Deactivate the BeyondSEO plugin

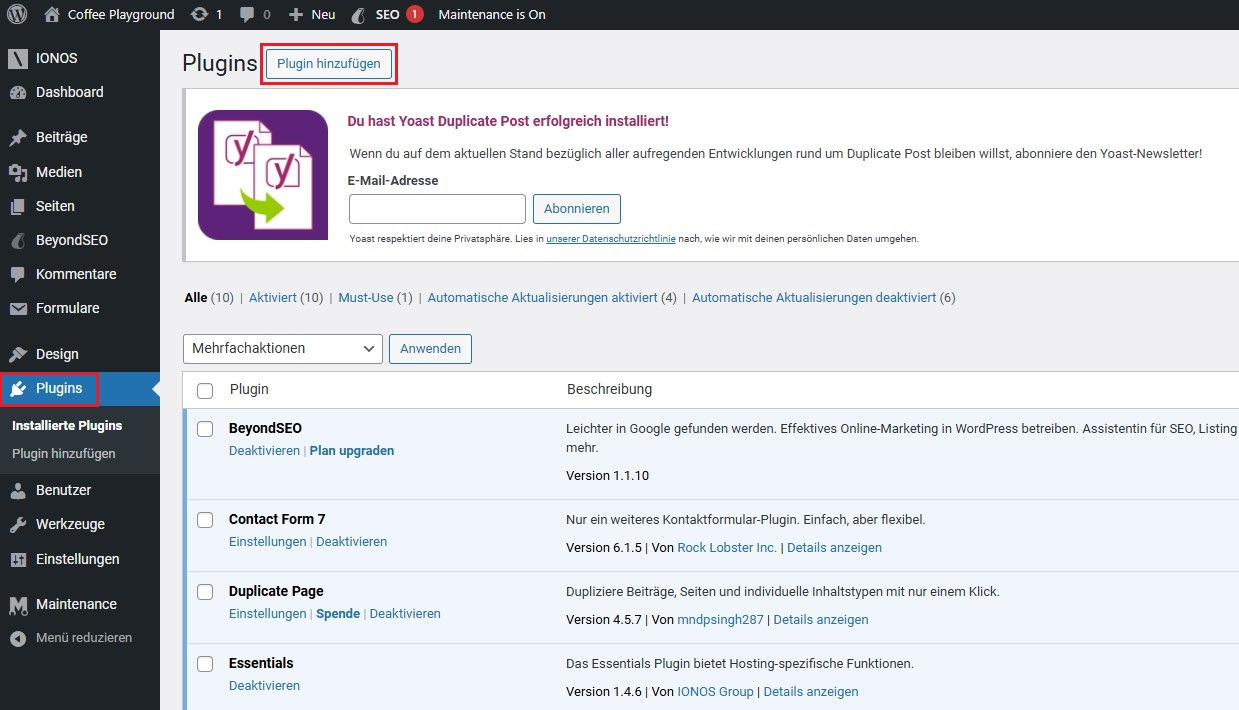264,451
